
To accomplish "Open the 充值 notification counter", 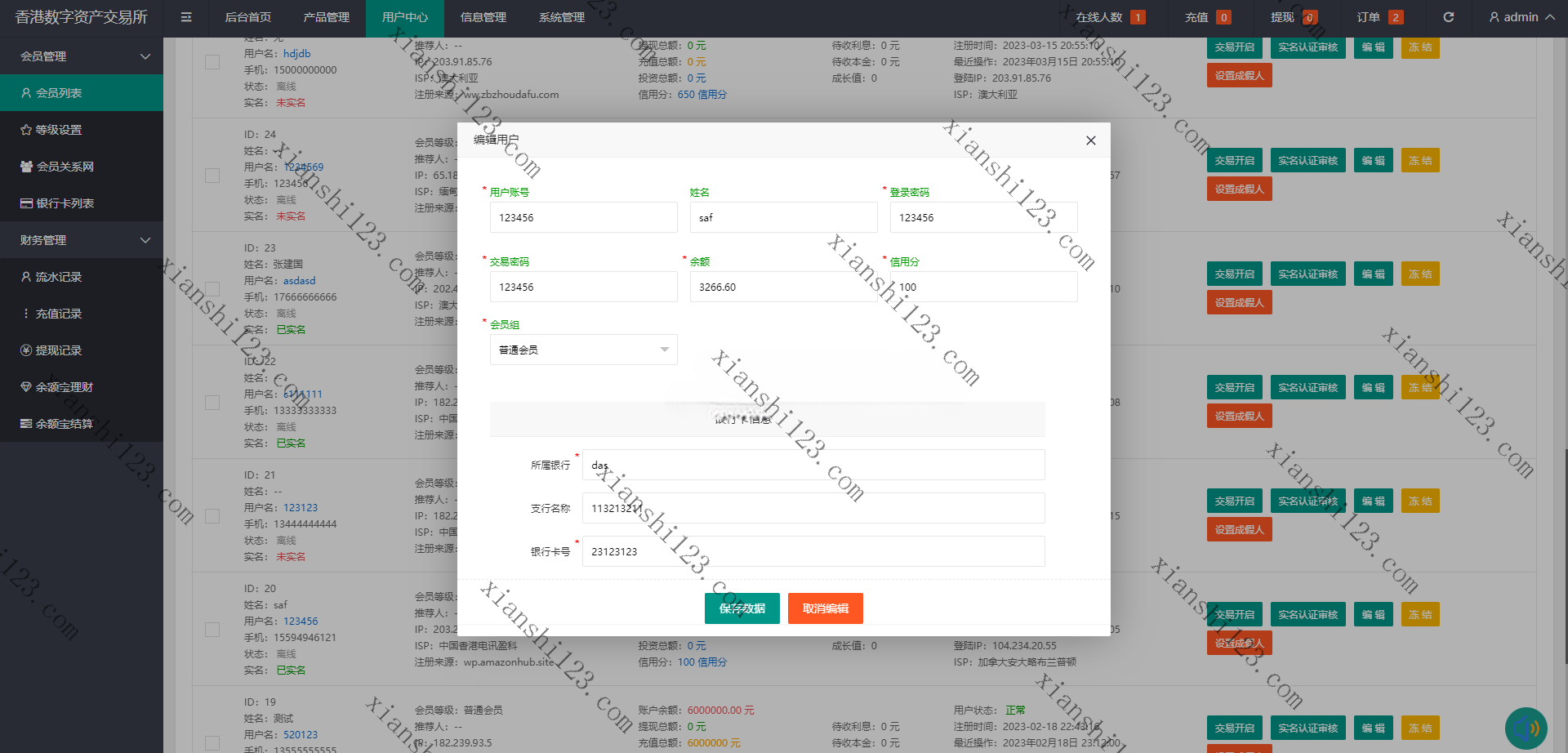I will 1208,17.
